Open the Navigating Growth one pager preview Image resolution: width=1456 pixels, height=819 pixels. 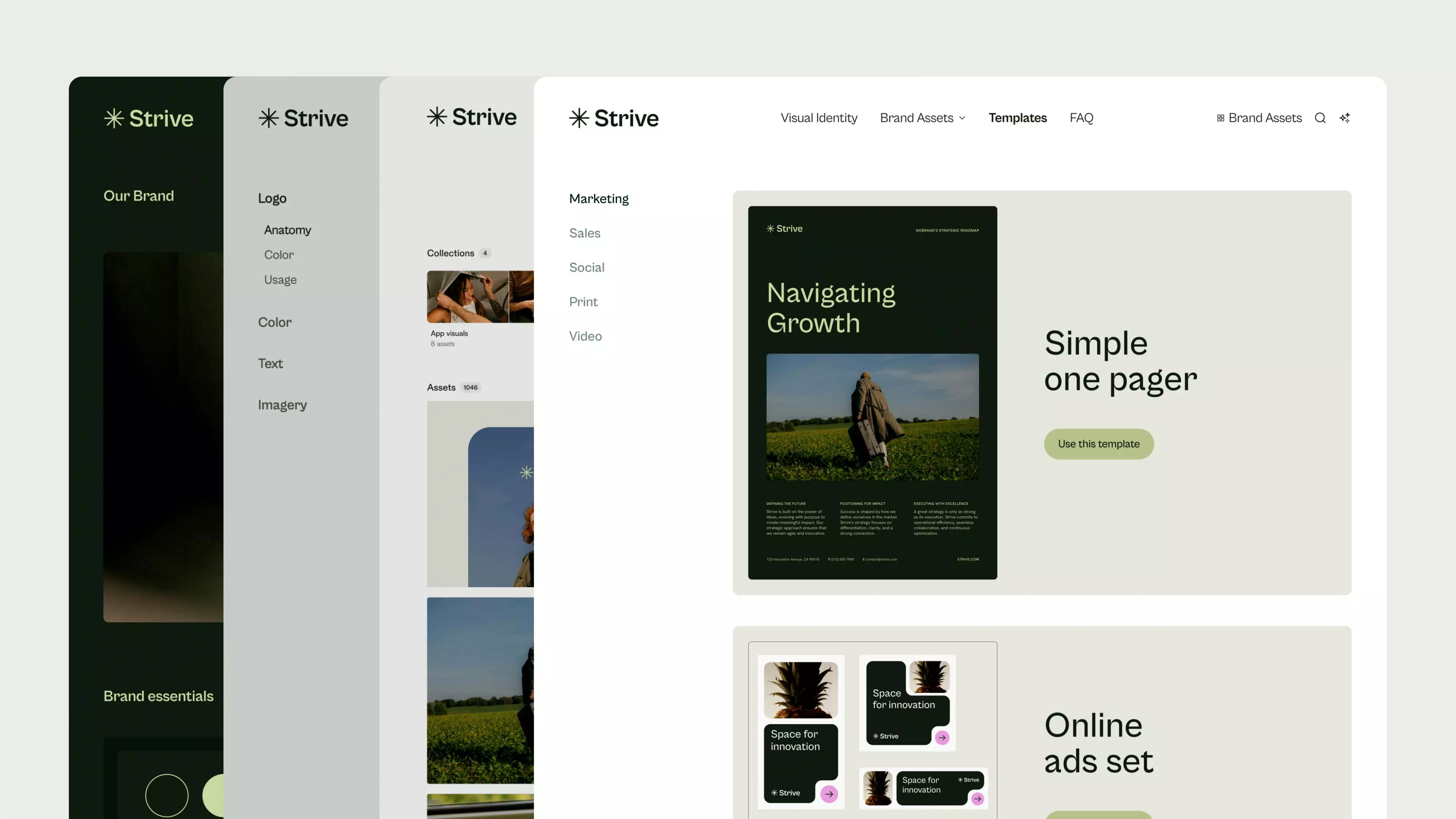click(872, 392)
